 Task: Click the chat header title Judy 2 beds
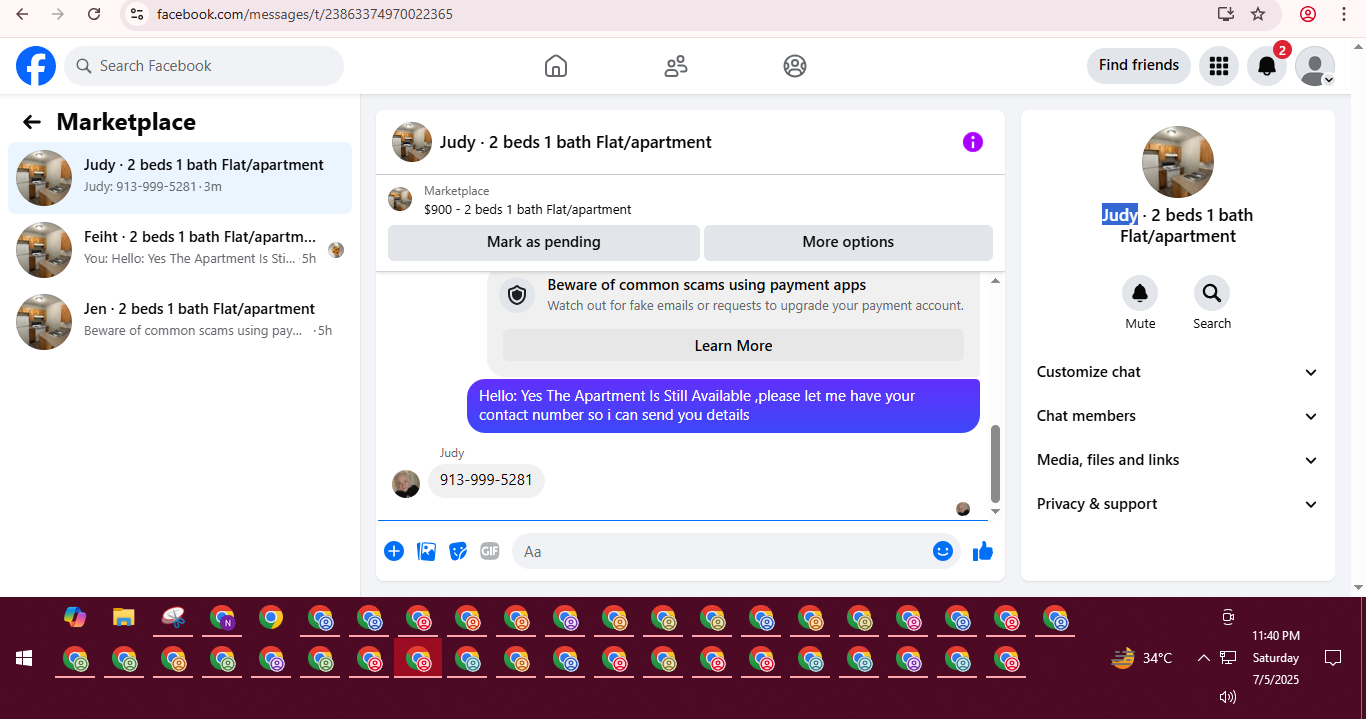coord(576,142)
